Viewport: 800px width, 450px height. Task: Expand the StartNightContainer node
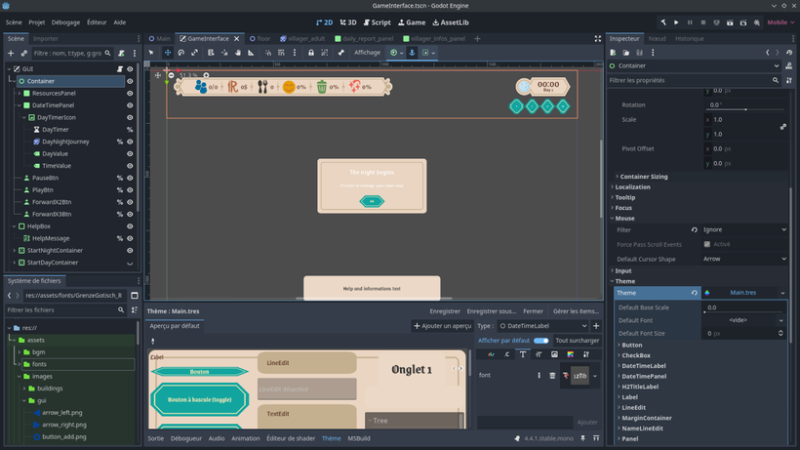pyautogui.click(x=14, y=251)
